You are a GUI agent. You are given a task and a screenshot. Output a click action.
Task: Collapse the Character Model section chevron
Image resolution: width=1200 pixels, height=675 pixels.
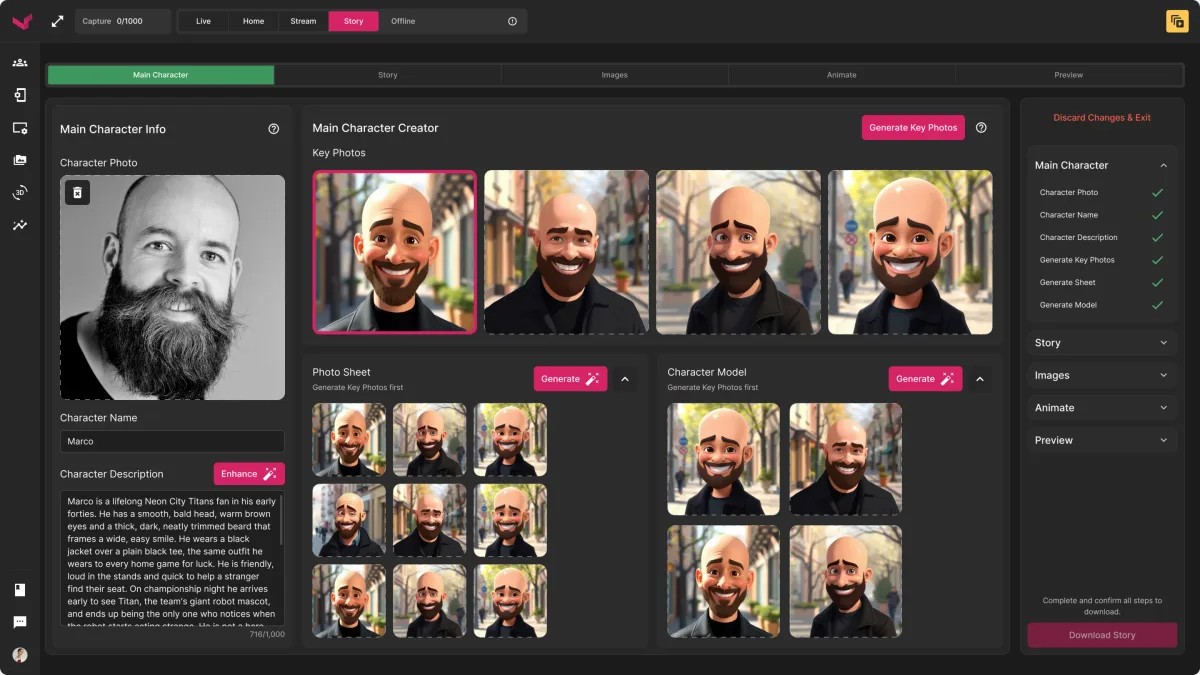pyautogui.click(x=980, y=379)
